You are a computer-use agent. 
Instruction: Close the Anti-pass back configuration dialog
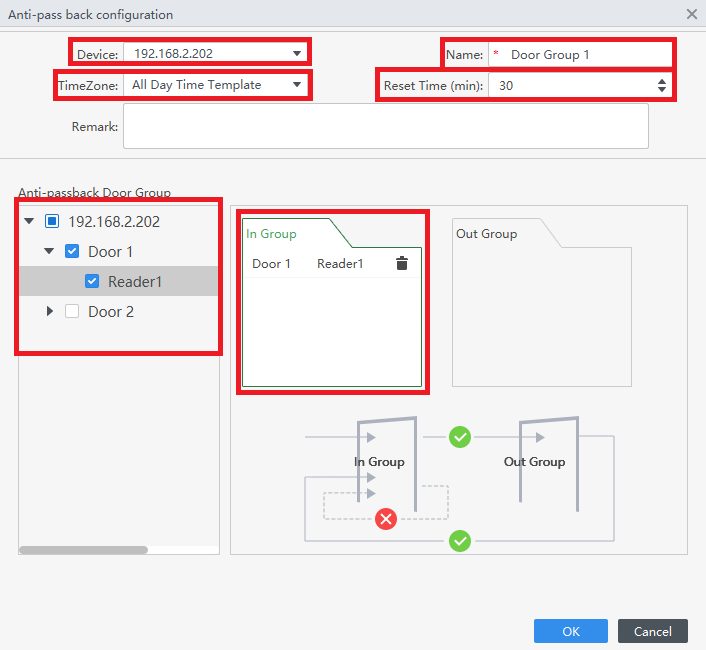coord(691,14)
